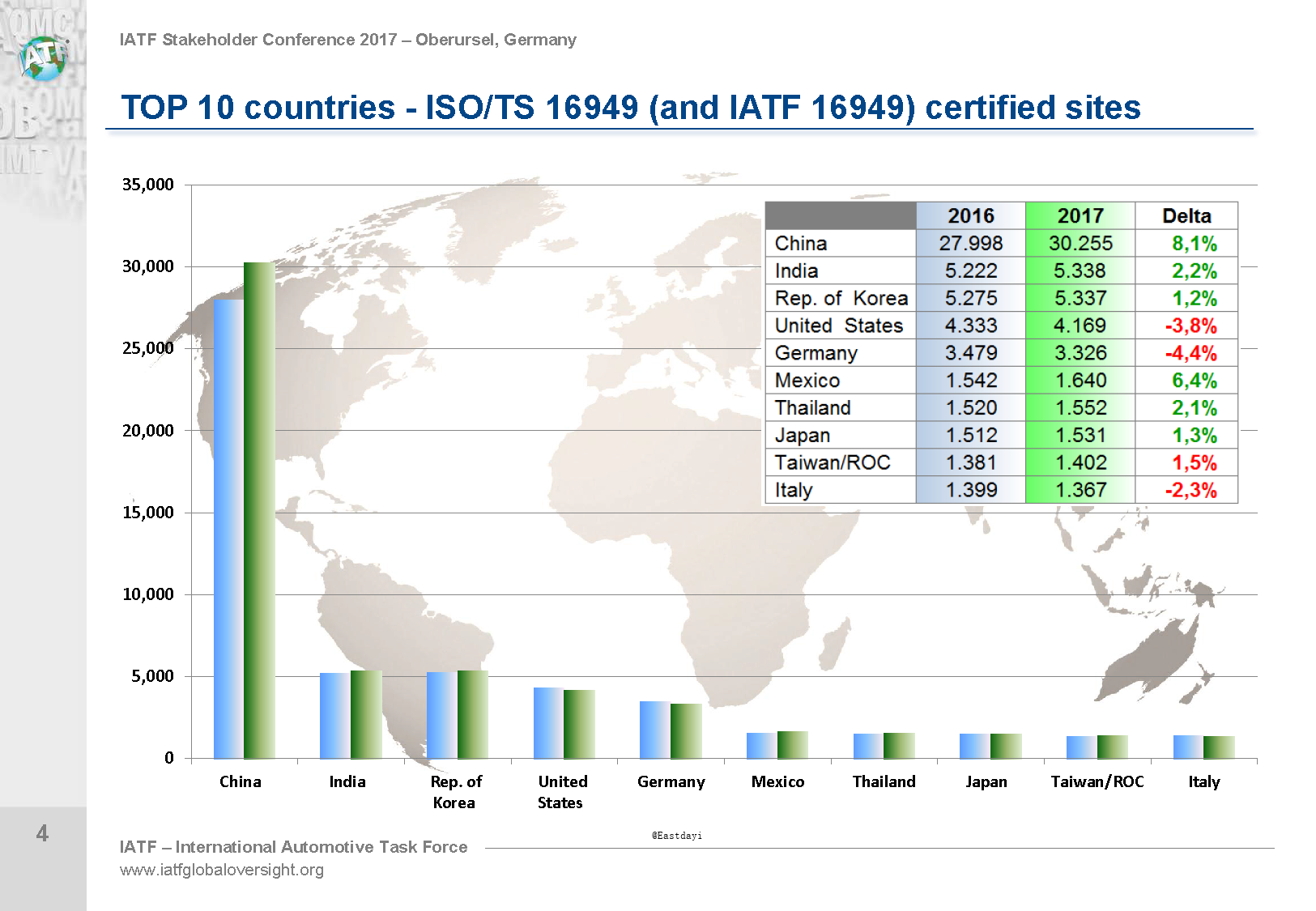Click the red 1,5% delta value
The image size is (1316, 911).
click(1195, 462)
